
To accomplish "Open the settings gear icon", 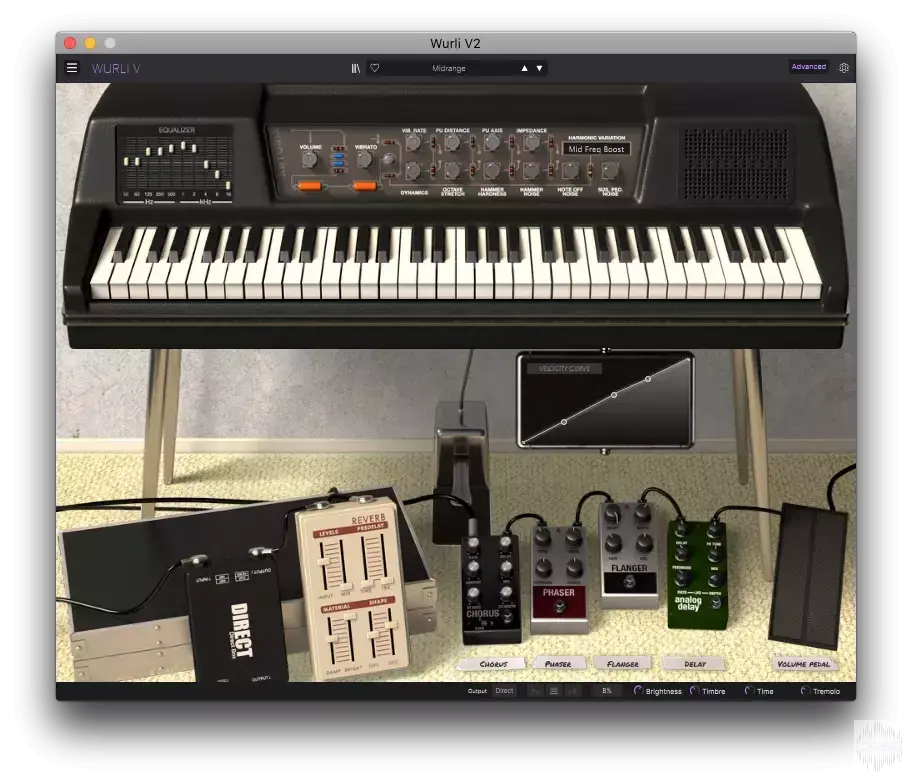I will coord(844,67).
